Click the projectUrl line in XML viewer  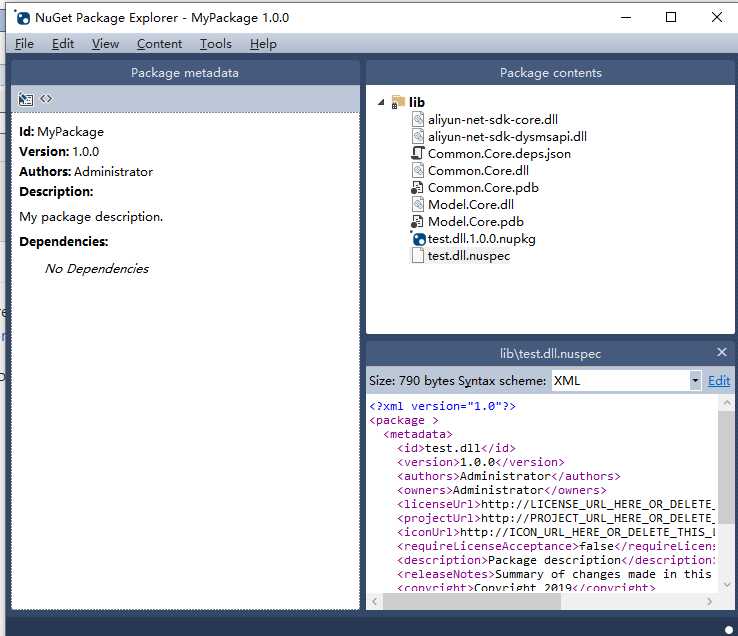556,518
